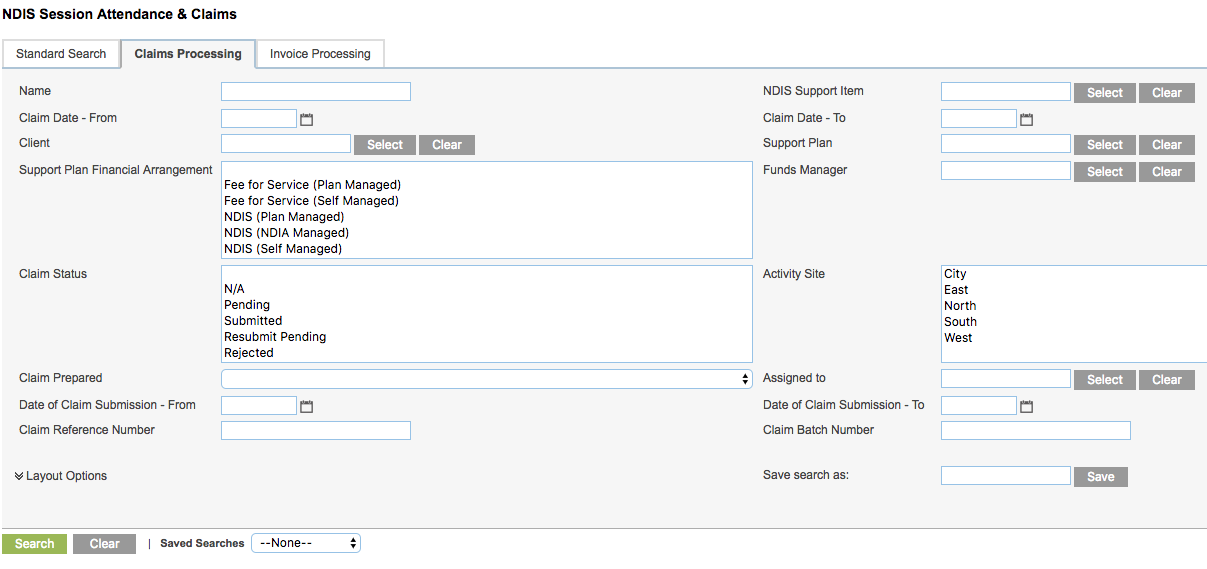The height and width of the screenshot is (569, 1207).
Task: Focus the Claim Date - From field
Action: 259,119
